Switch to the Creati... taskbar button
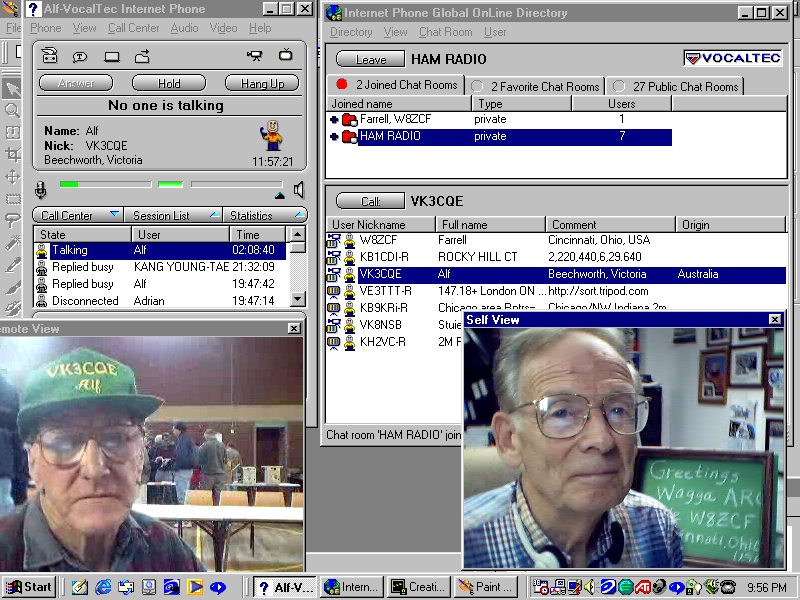 point(419,587)
